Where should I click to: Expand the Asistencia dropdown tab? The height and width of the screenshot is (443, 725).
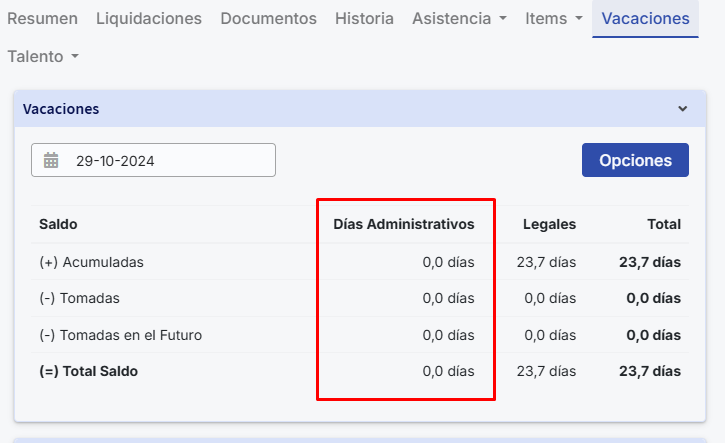pos(459,19)
